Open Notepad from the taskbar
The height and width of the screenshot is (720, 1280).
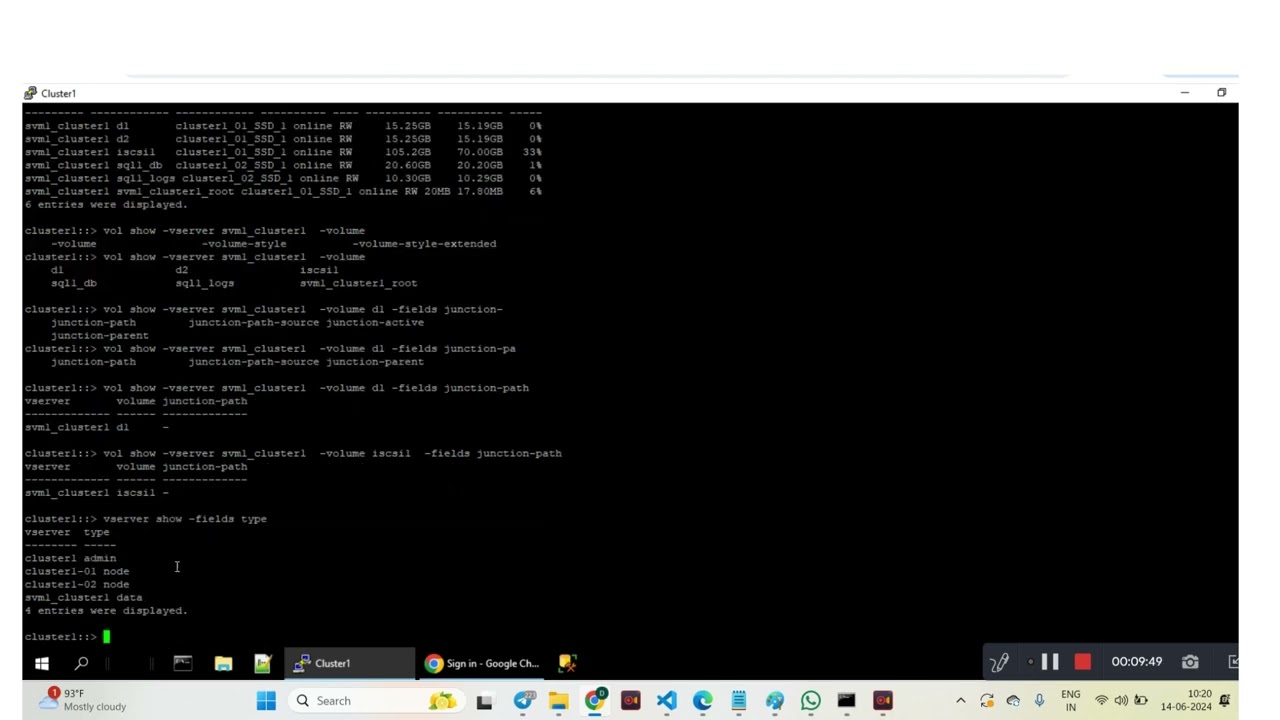tap(738, 701)
